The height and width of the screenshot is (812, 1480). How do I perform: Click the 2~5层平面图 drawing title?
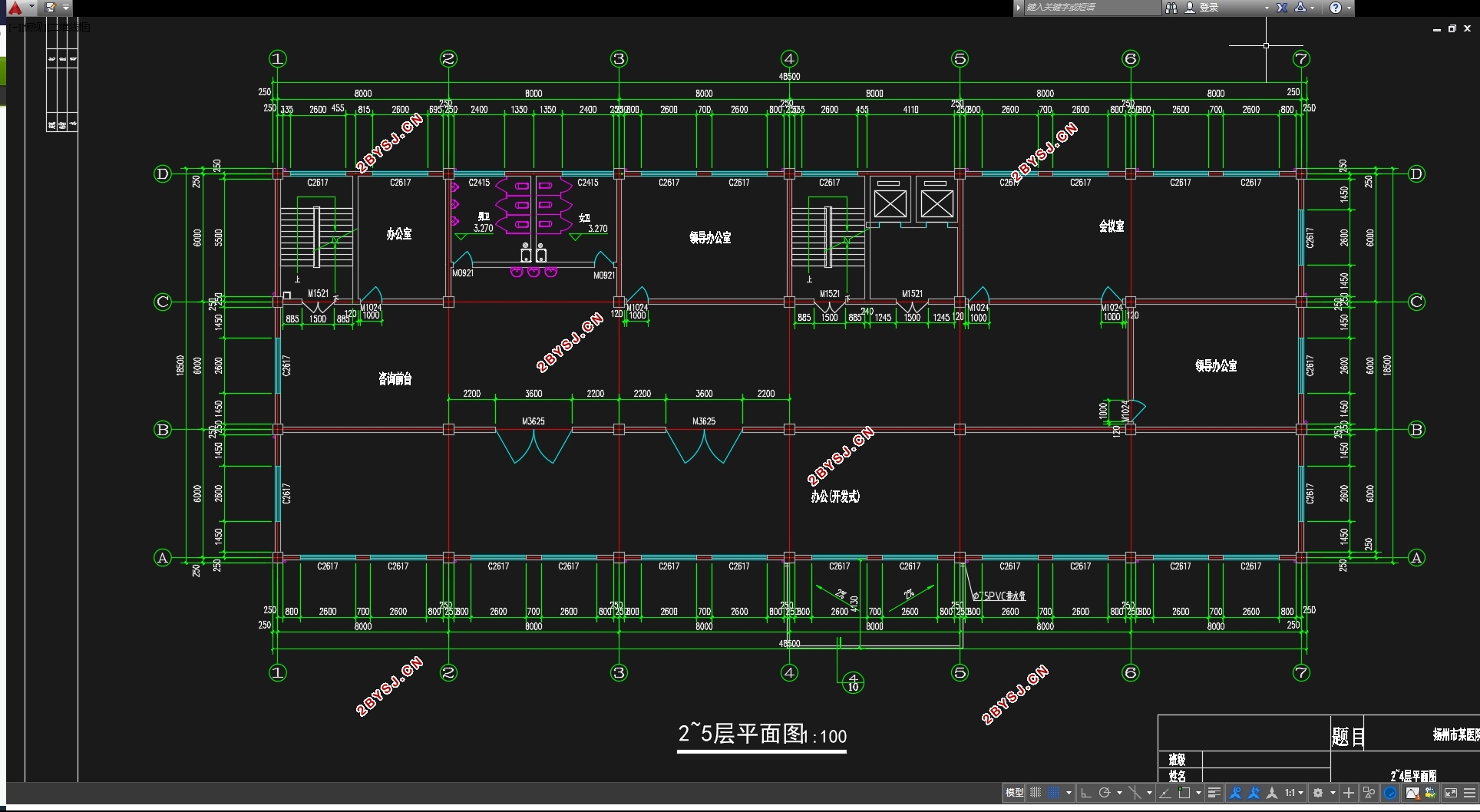741,734
